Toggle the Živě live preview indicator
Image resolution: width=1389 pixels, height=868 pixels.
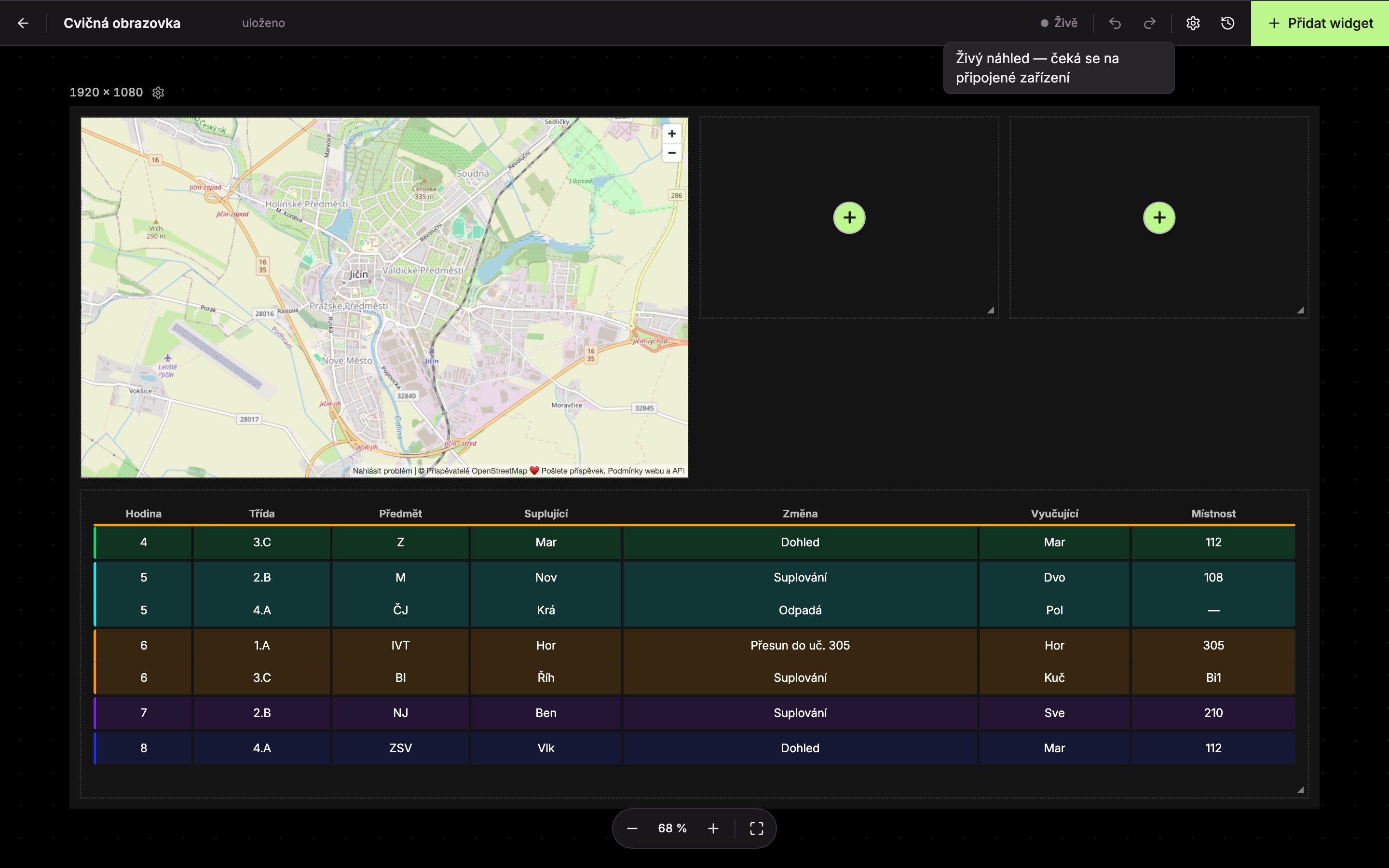click(1059, 23)
